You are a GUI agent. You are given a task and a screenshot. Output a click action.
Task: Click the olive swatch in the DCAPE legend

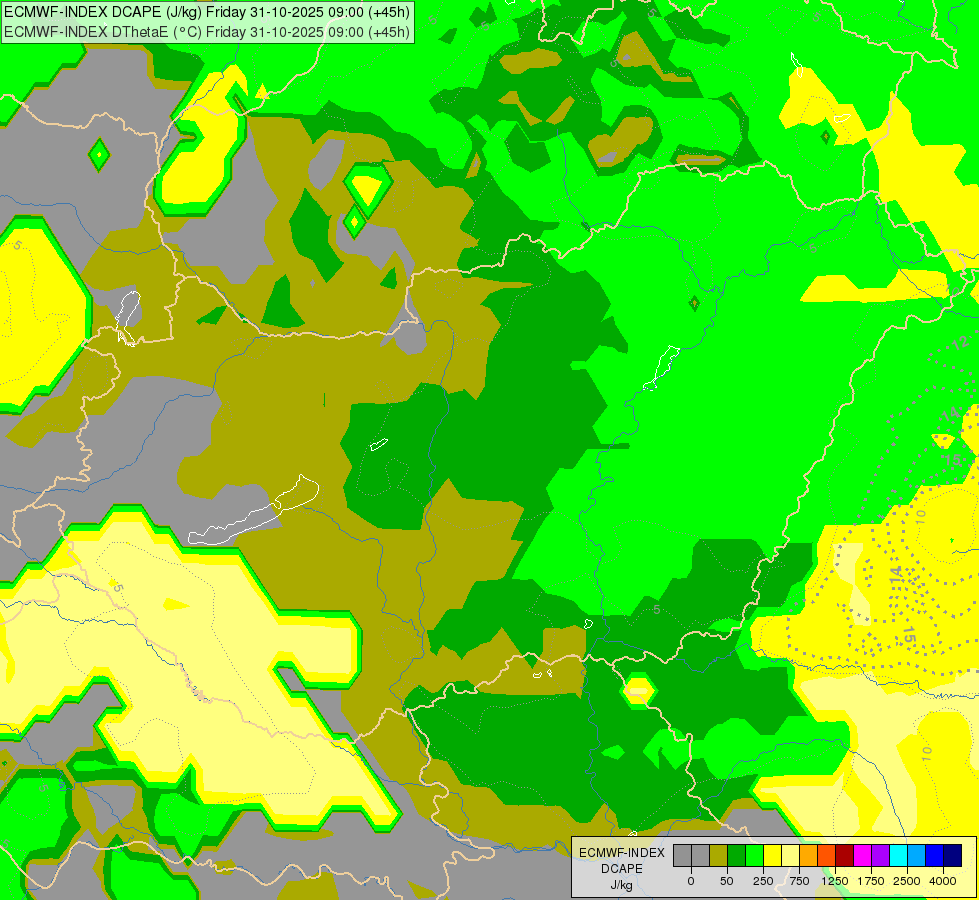pyautogui.click(x=719, y=855)
